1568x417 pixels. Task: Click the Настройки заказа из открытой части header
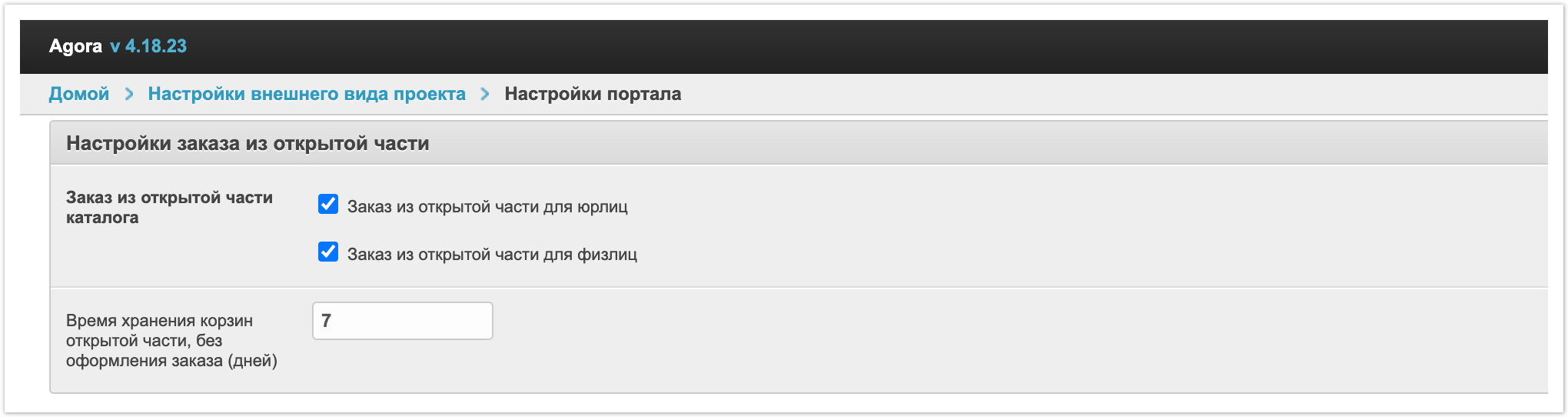(247, 144)
